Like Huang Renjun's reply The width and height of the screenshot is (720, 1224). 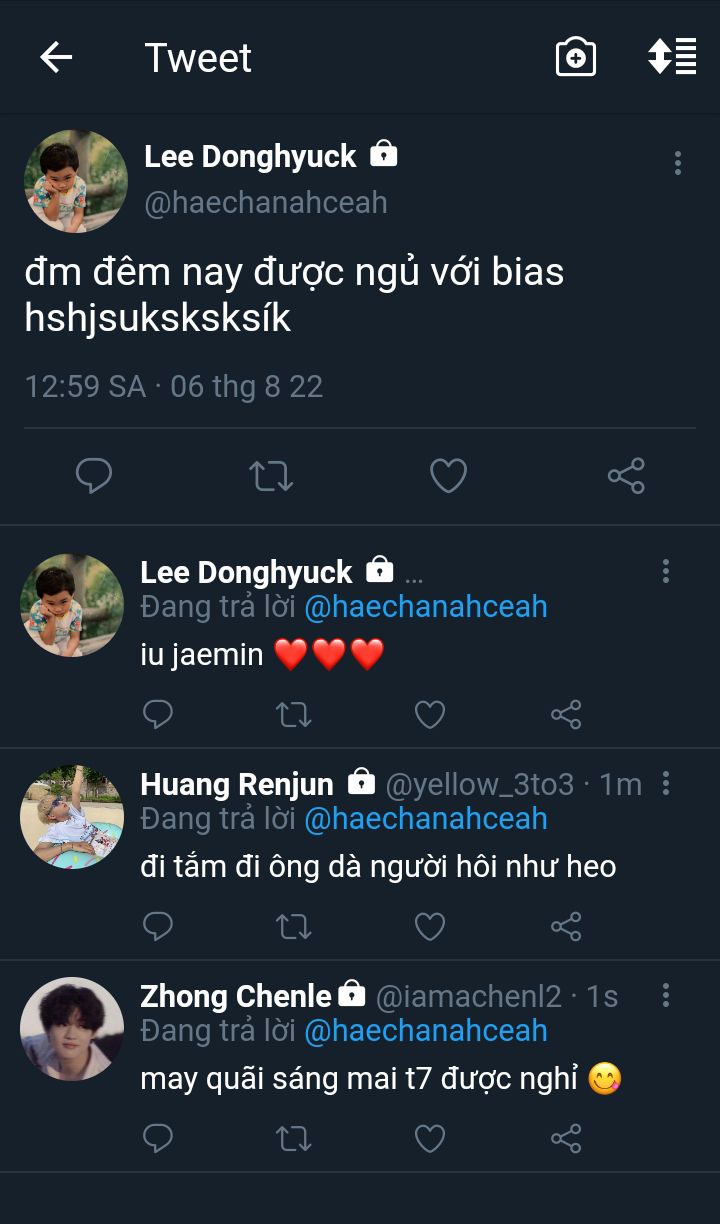coord(430,926)
